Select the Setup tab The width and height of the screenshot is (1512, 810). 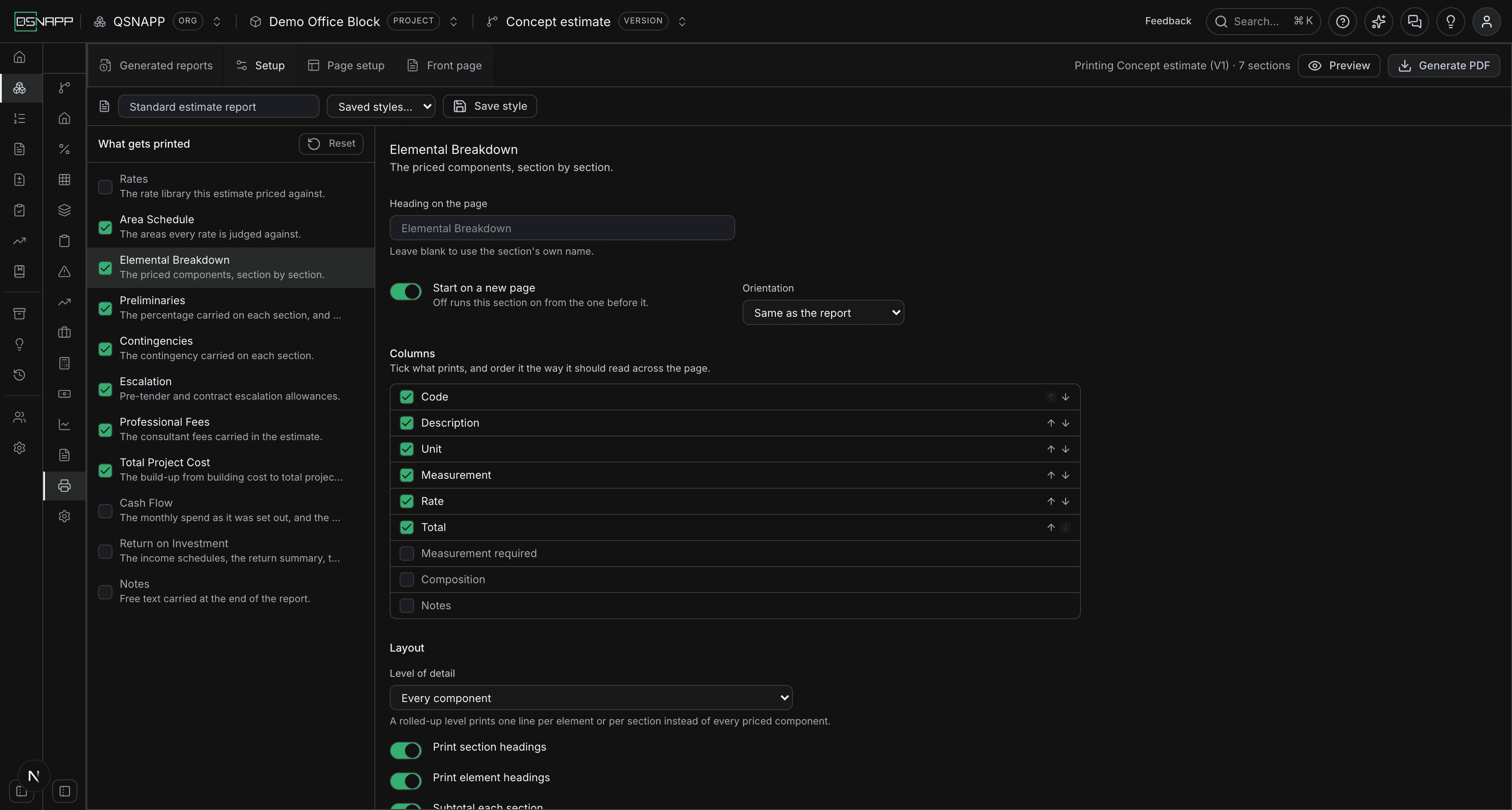click(261, 65)
